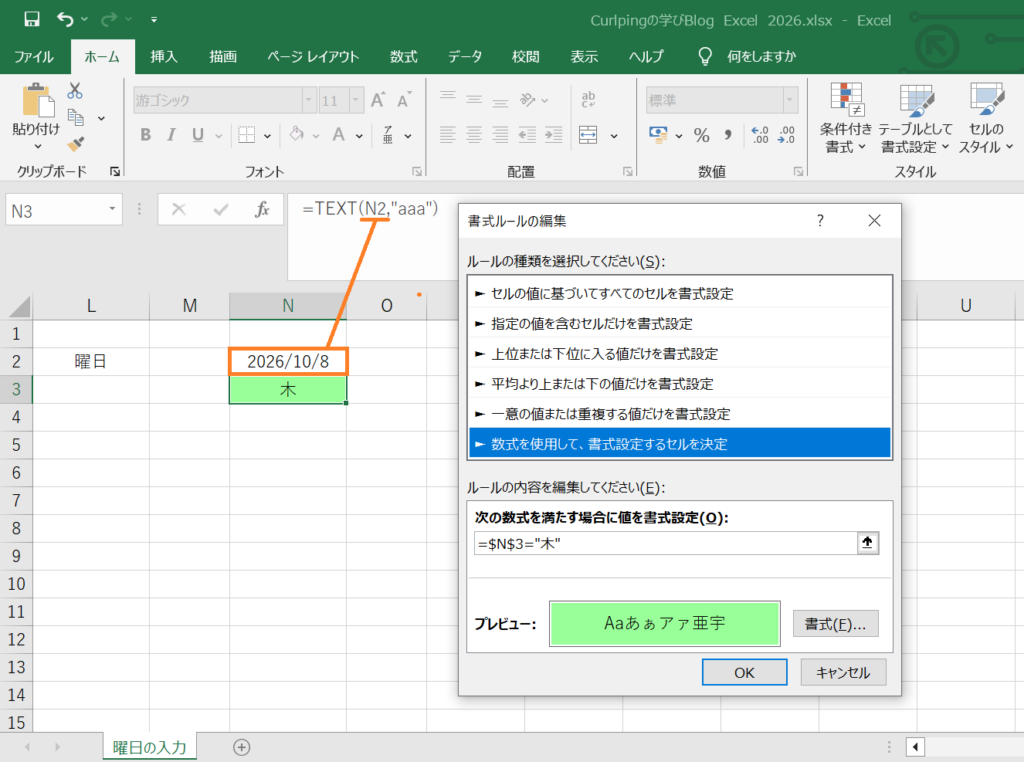This screenshot has height=762, width=1024.
Task: Toggle Bold formatting
Action: (x=146, y=135)
